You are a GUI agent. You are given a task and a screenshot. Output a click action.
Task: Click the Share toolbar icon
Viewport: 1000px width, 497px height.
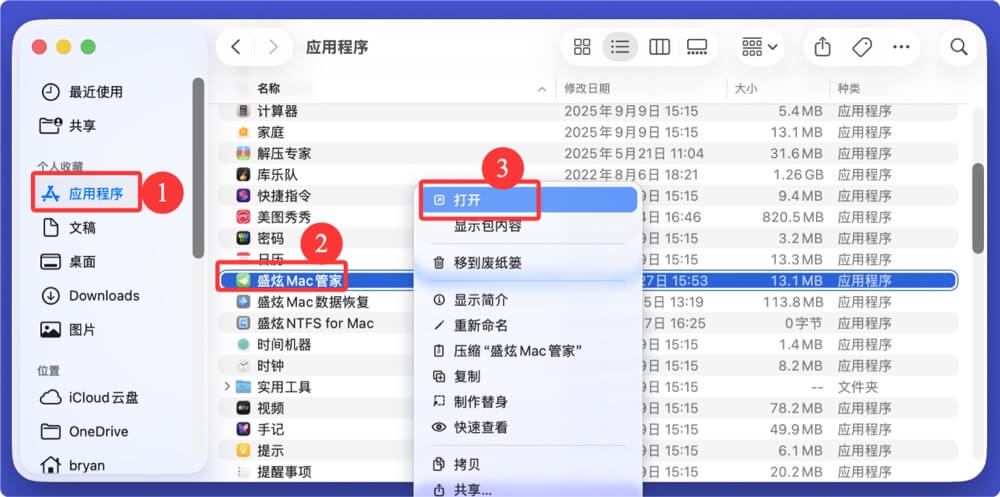click(x=823, y=47)
